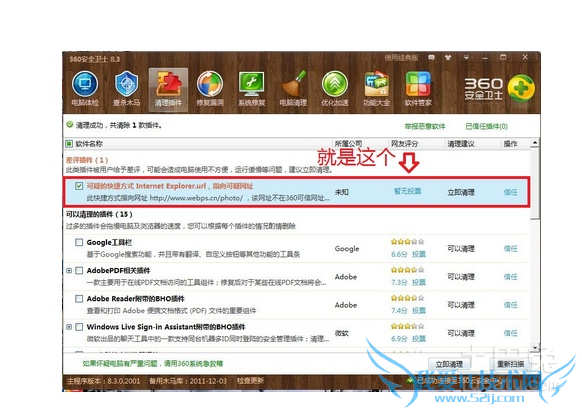
Task: Sort by the 软件名称 column header
Action: tap(89, 144)
